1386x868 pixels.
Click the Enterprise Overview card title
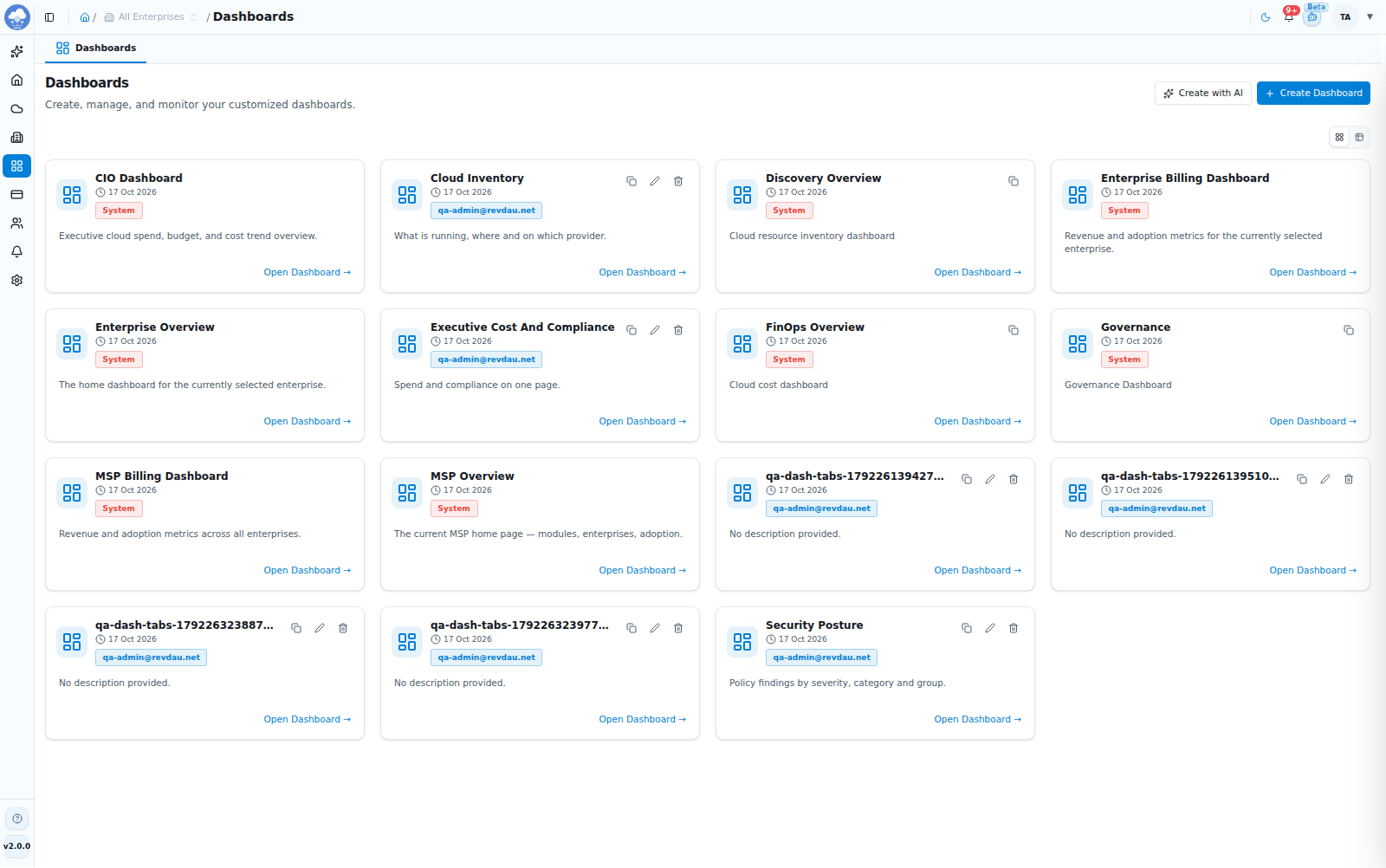coord(155,327)
